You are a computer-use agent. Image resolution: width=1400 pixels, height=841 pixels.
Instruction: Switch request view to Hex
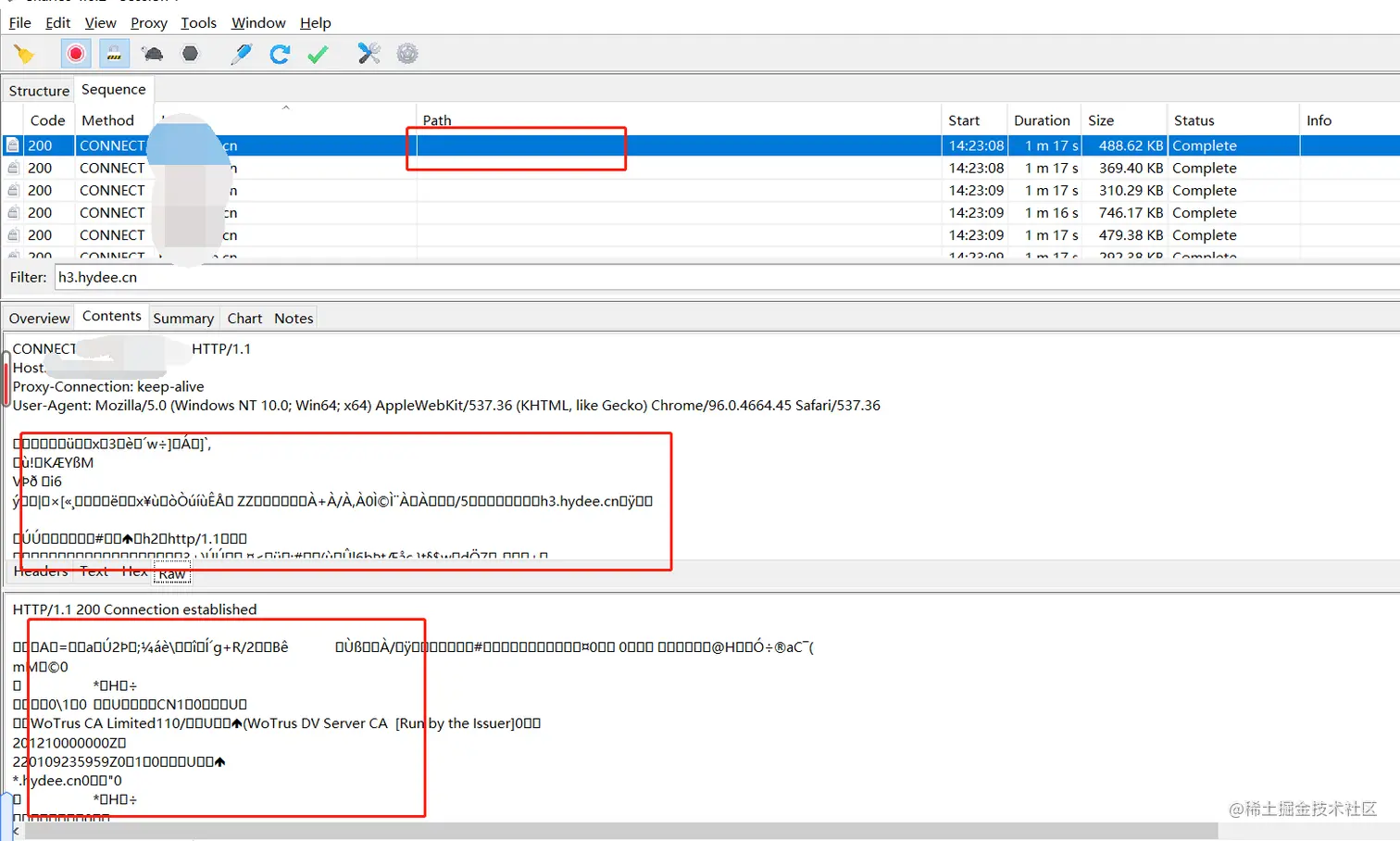click(x=134, y=571)
